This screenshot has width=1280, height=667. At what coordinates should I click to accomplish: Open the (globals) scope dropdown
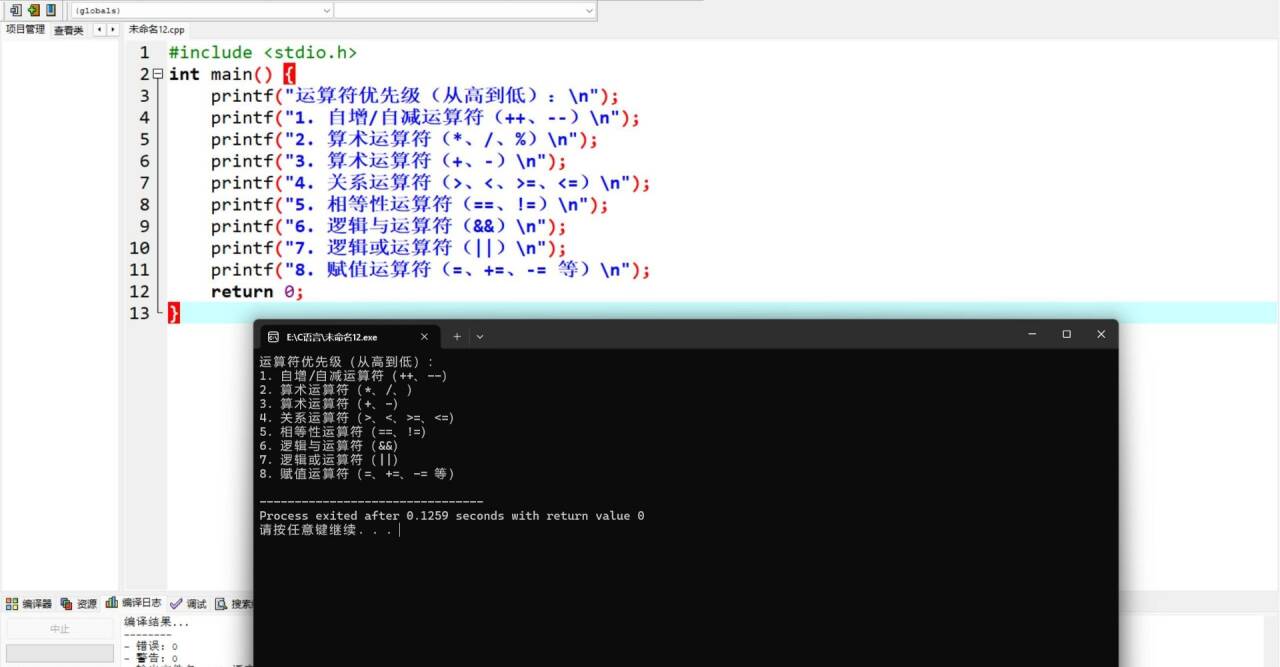click(x=200, y=10)
